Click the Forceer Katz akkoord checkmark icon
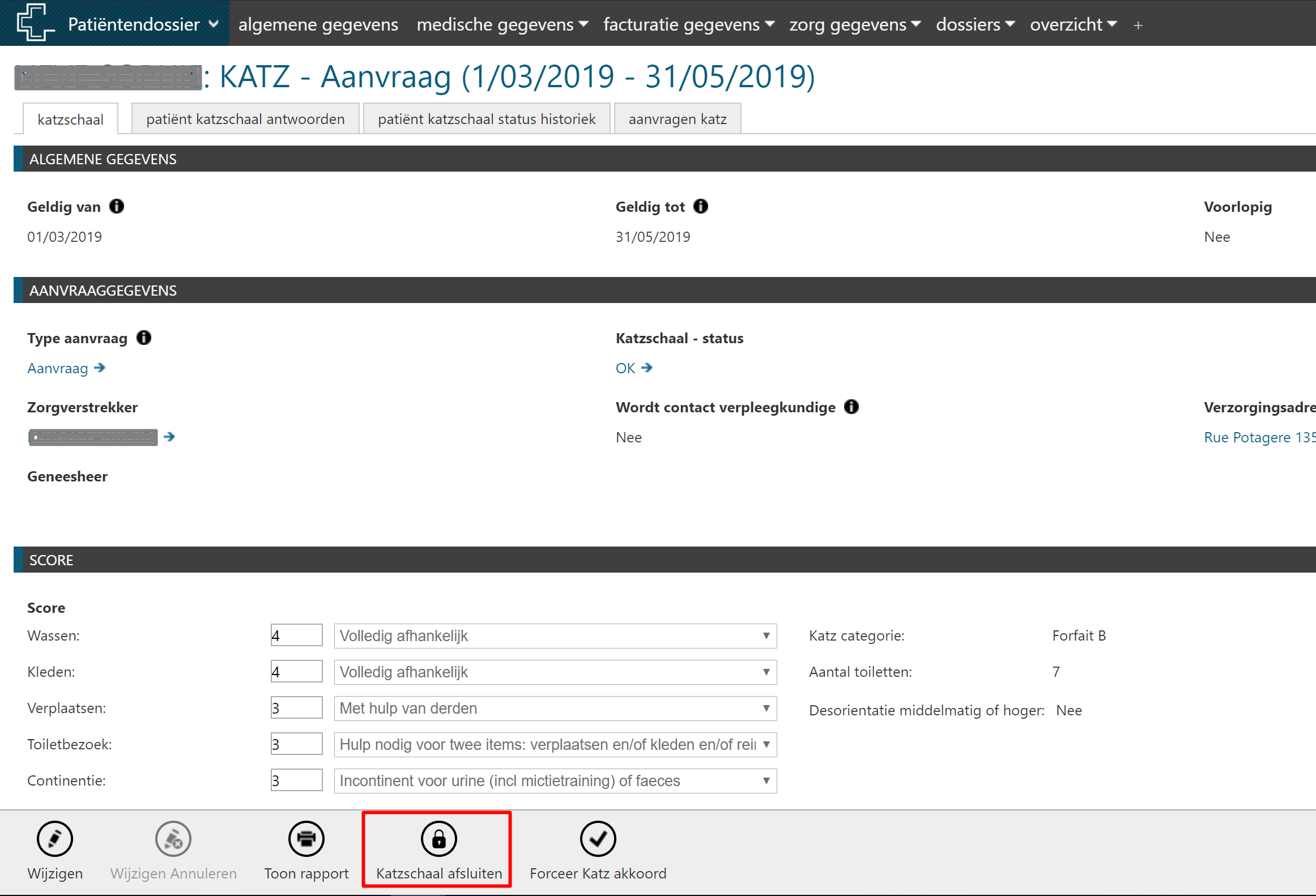This screenshot has width=1316, height=896. point(598,839)
